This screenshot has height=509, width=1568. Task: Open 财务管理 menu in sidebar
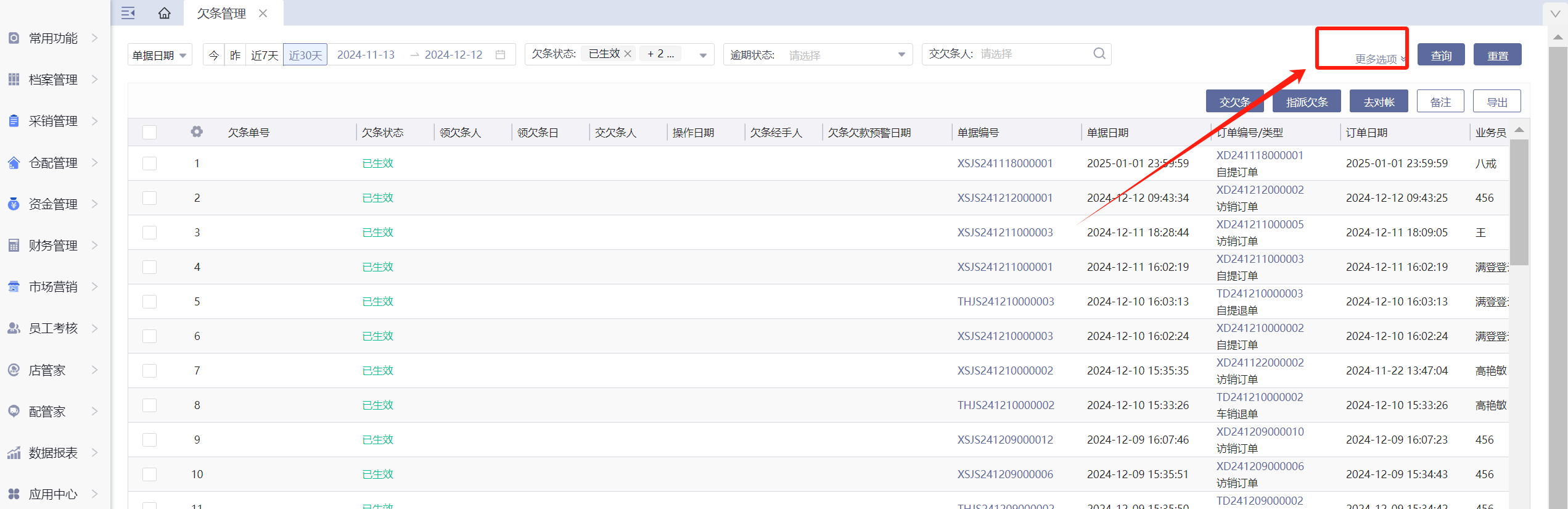[x=53, y=246]
